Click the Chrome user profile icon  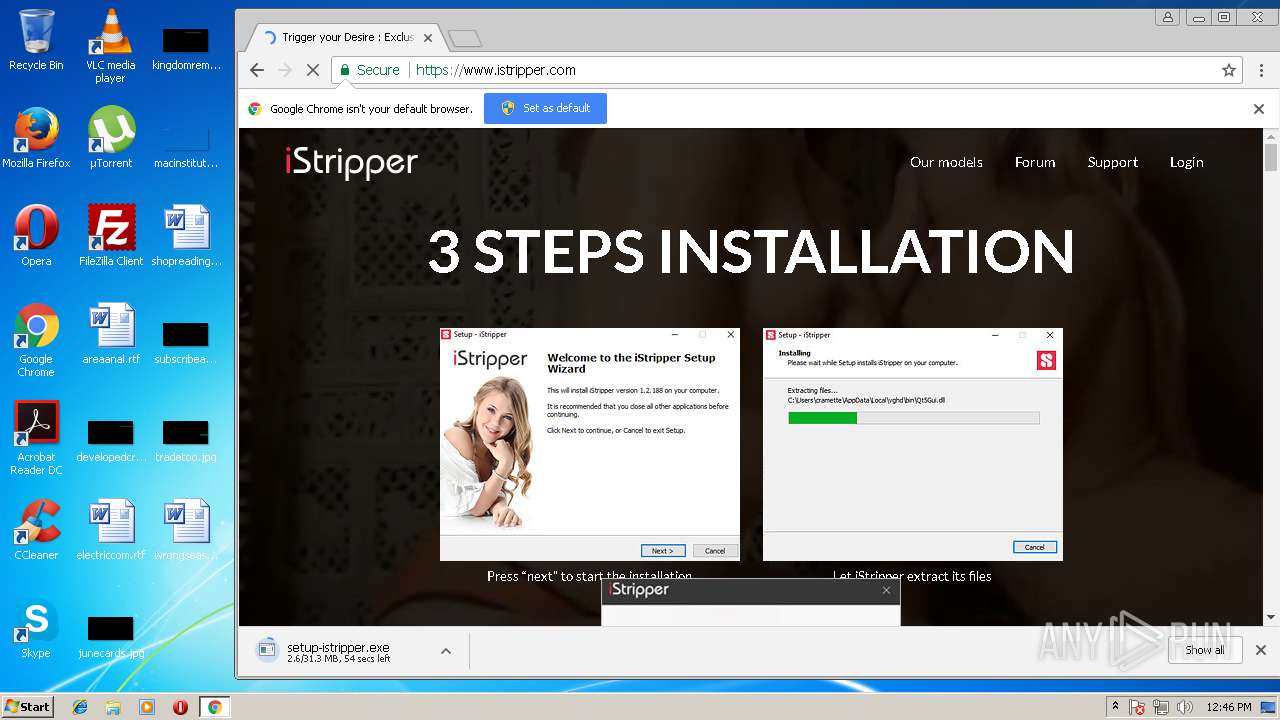coord(1167,17)
